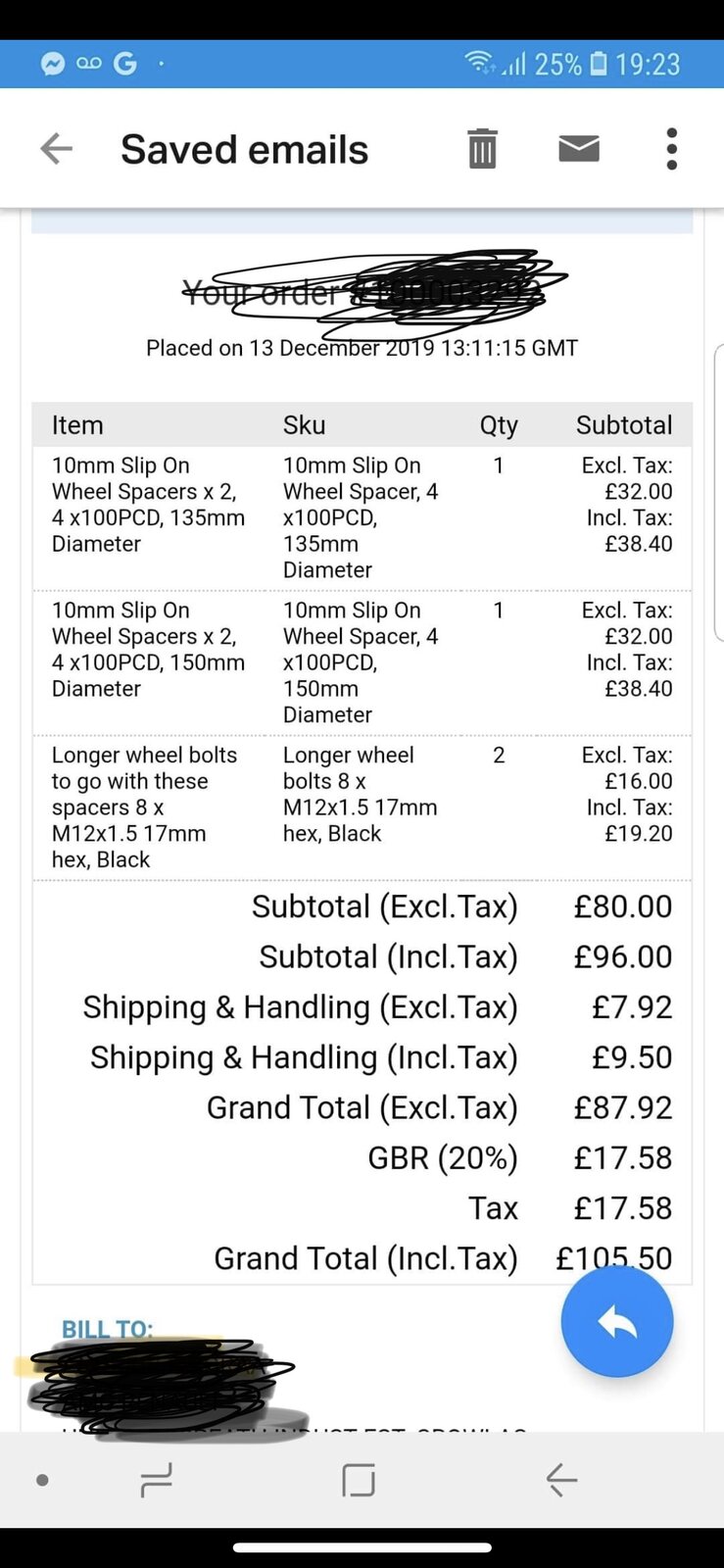Tap the BILL TO heading

pos(107,1330)
